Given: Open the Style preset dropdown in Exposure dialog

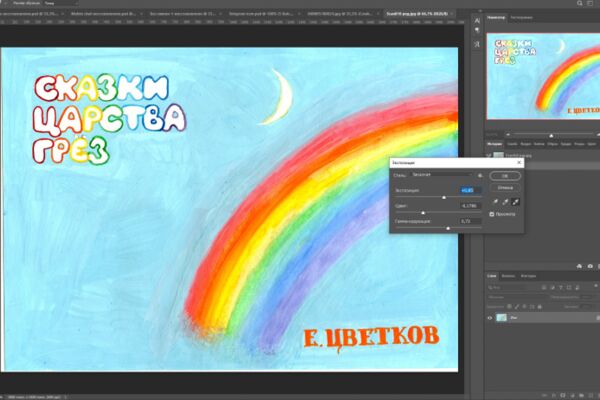Looking at the screenshot, I should [x=442, y=175].
